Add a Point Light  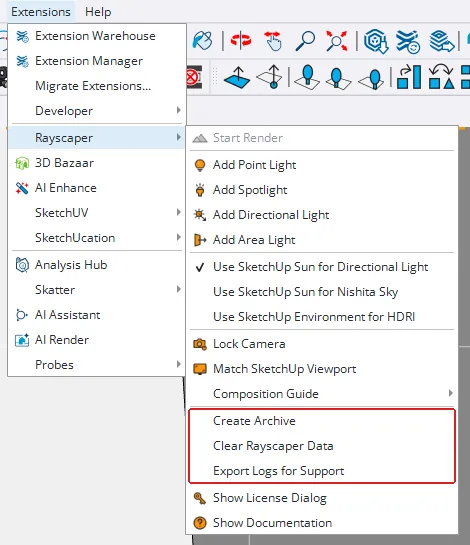pos(322,165)
